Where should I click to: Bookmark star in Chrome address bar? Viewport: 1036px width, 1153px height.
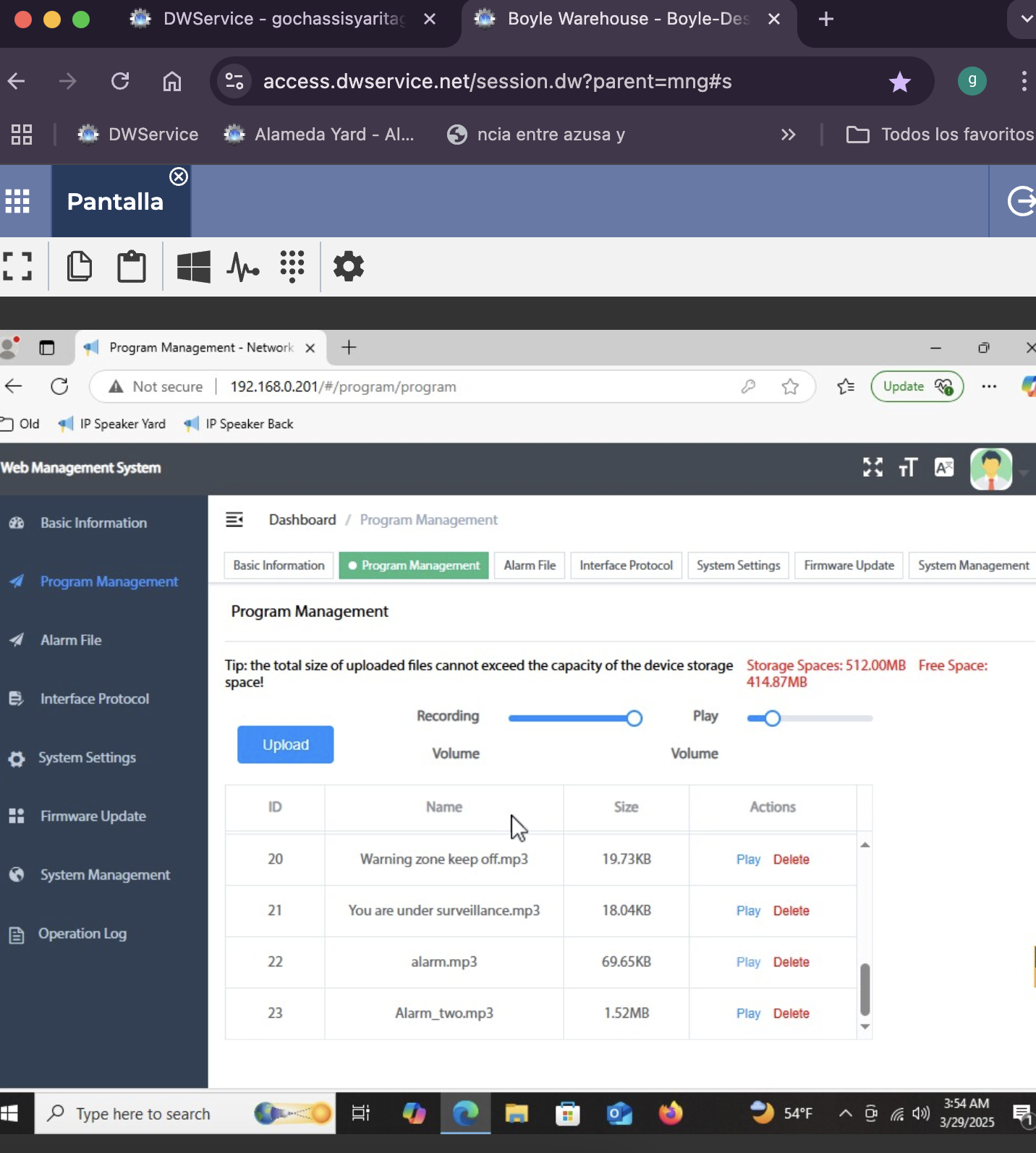(899, 82)
